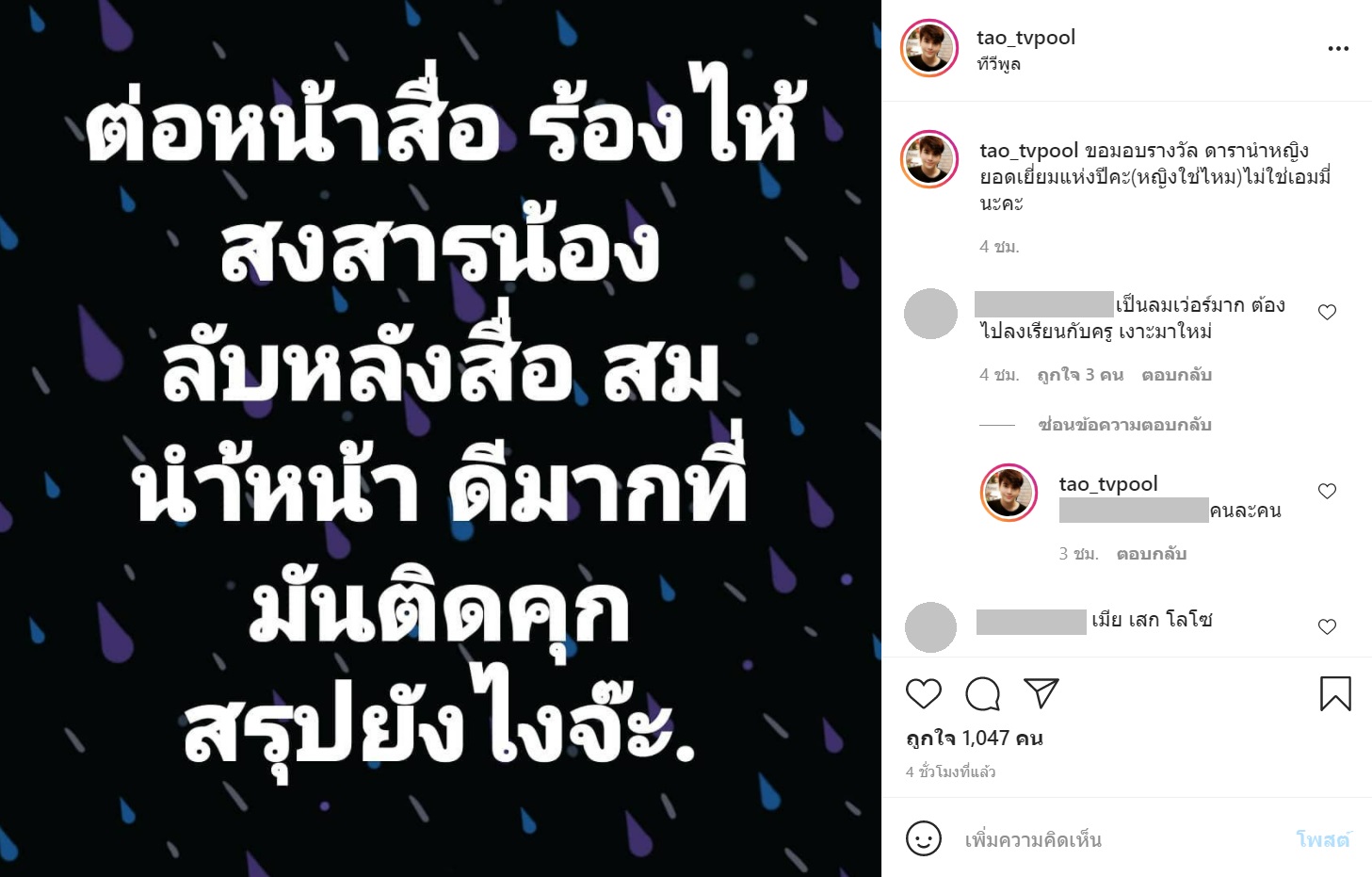
Task: Collapse replies via 'ซ่อนข้อความตอบกลับ'
Action: click(x=1124, y=425)
